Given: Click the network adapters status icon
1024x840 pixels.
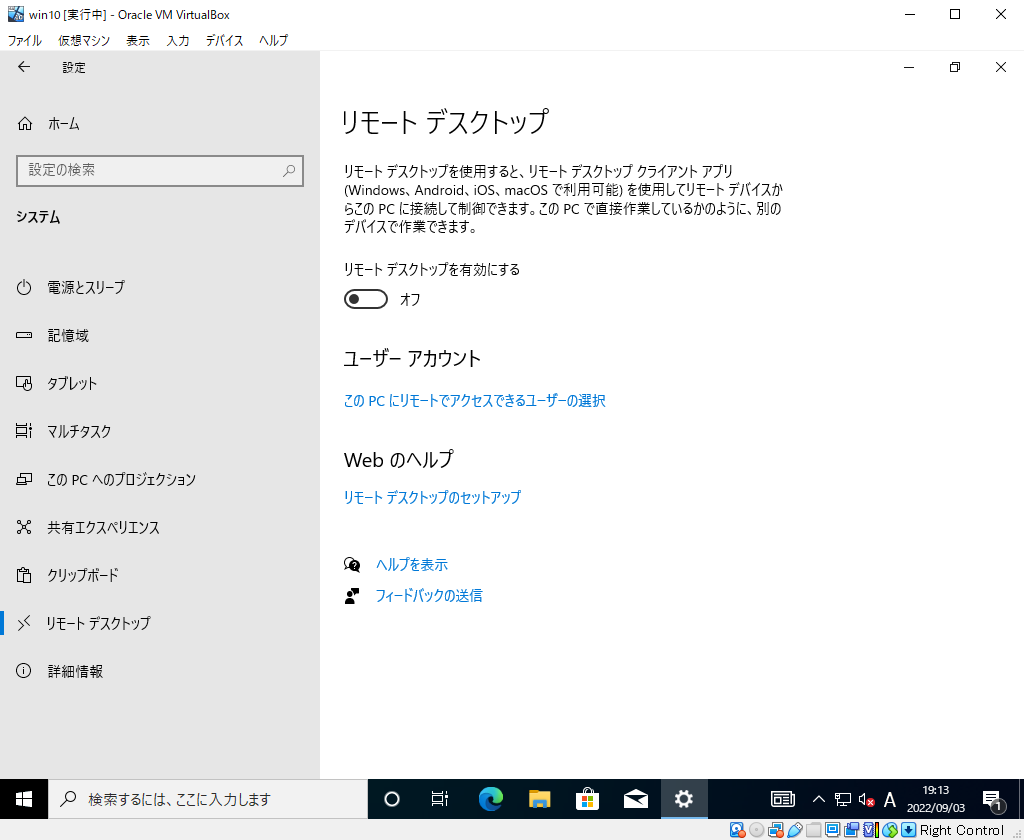Looking at the screenshot, I should [x=777, y=830].
